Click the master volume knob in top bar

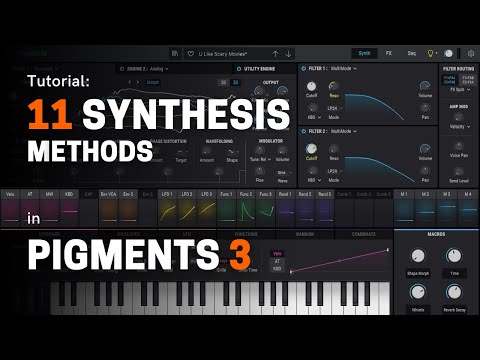point(449,53)
